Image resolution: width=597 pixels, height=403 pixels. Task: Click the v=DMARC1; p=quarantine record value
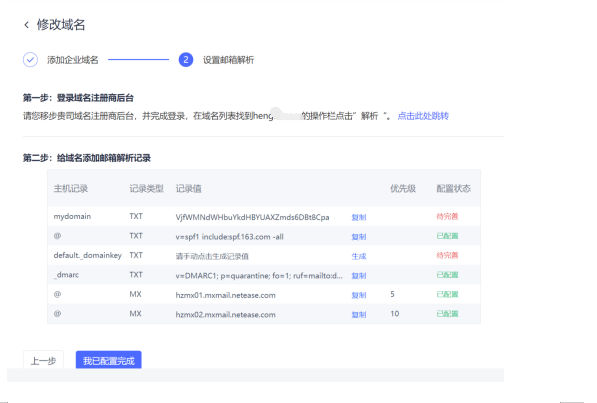tap(259, 276)
